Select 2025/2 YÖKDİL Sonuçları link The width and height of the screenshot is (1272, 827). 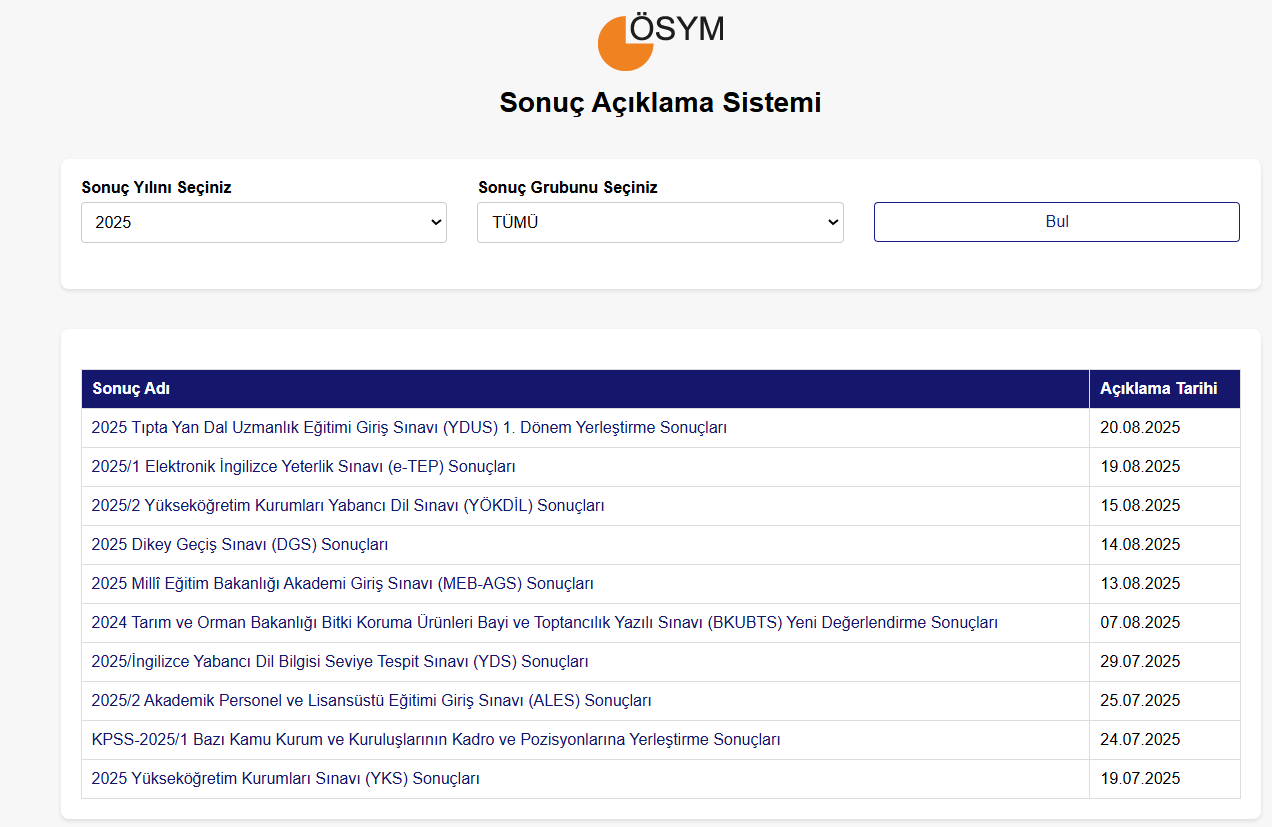click(x=348, y=506)
